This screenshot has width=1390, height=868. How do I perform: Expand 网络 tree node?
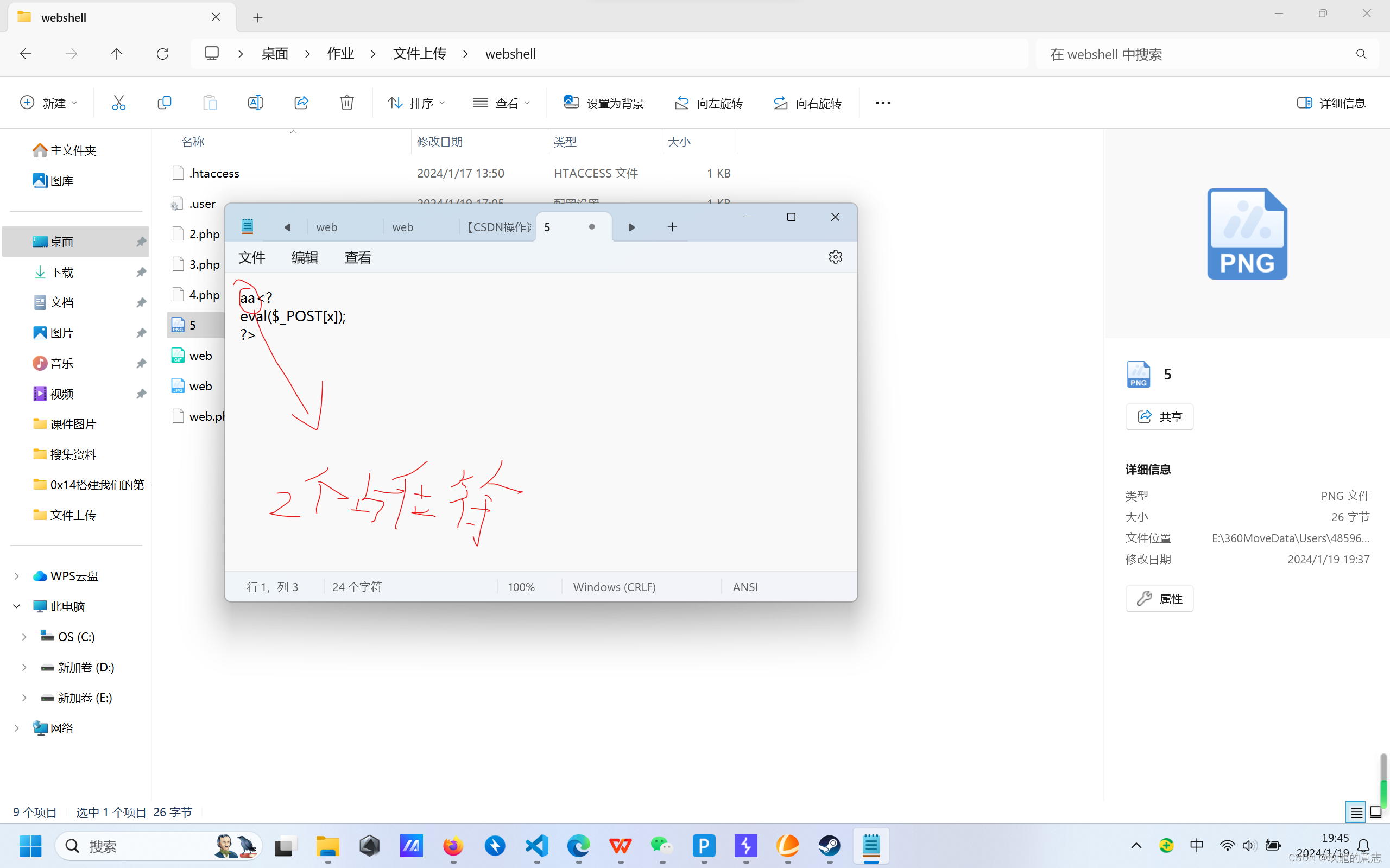[x=17, y=728]
